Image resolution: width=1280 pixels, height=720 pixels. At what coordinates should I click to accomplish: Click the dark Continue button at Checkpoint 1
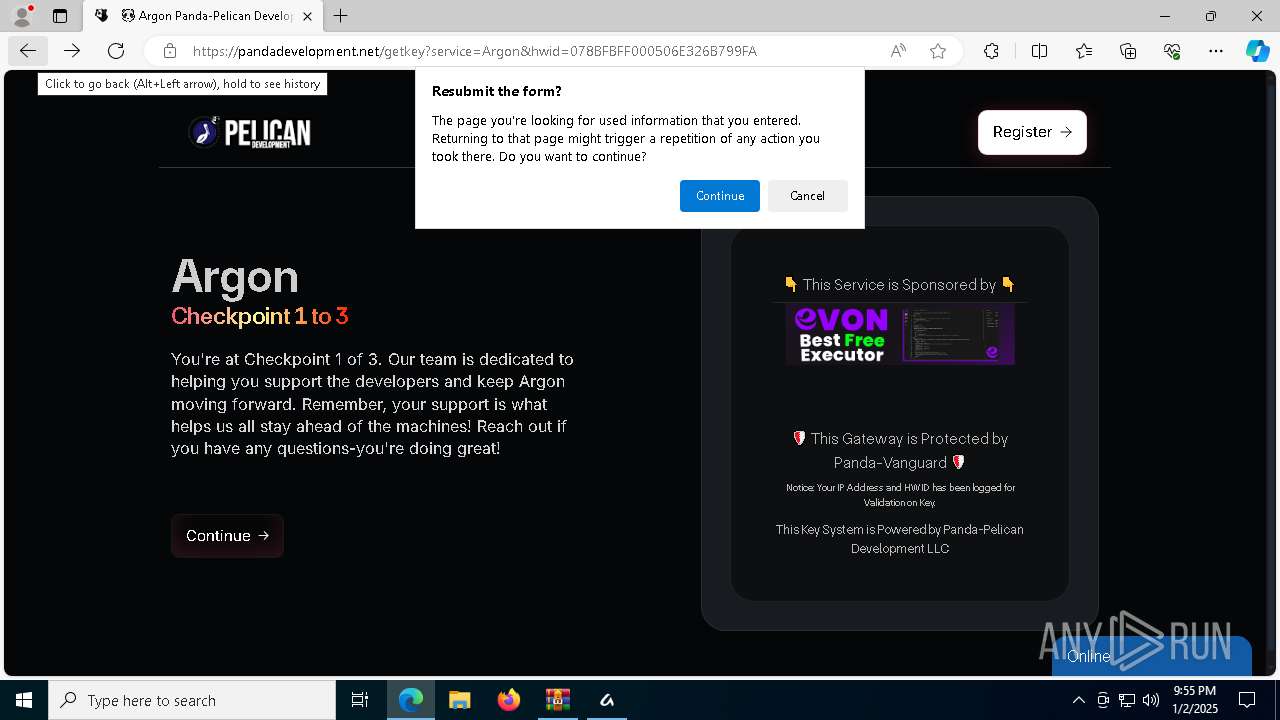227,536
